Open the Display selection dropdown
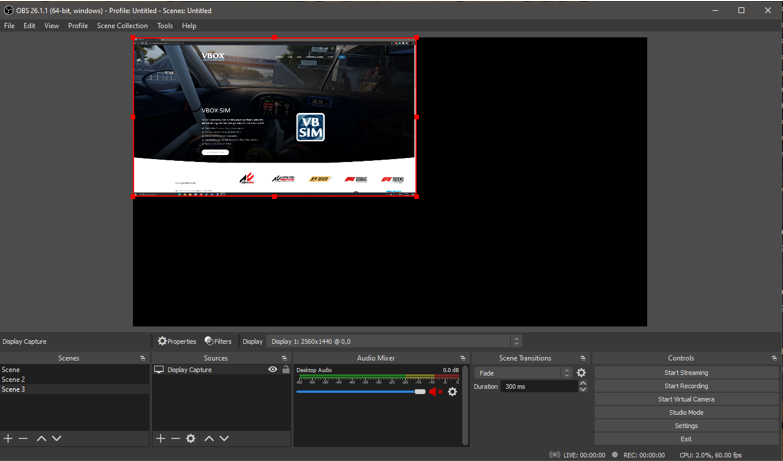 394,341
